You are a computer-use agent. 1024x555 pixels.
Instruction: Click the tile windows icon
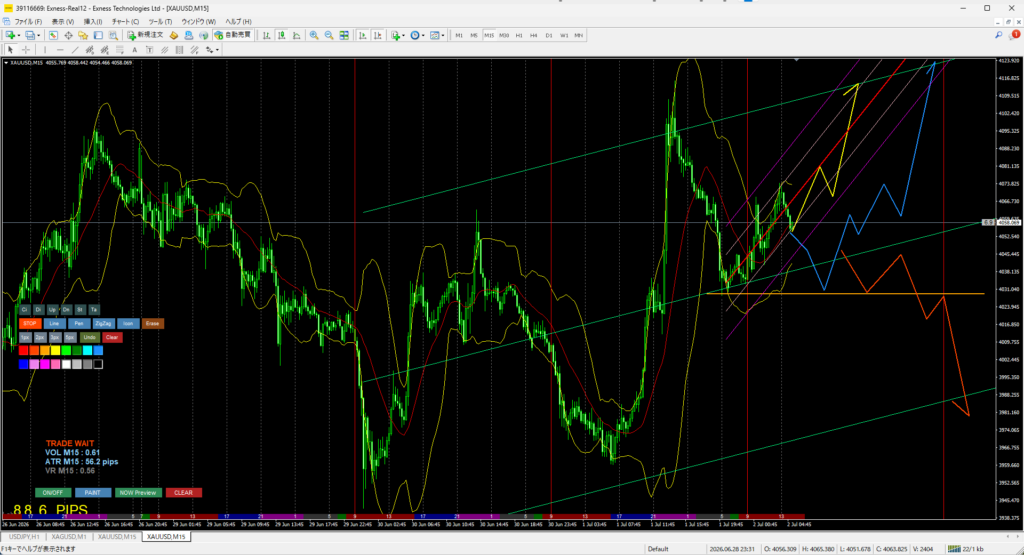point(344,35)
